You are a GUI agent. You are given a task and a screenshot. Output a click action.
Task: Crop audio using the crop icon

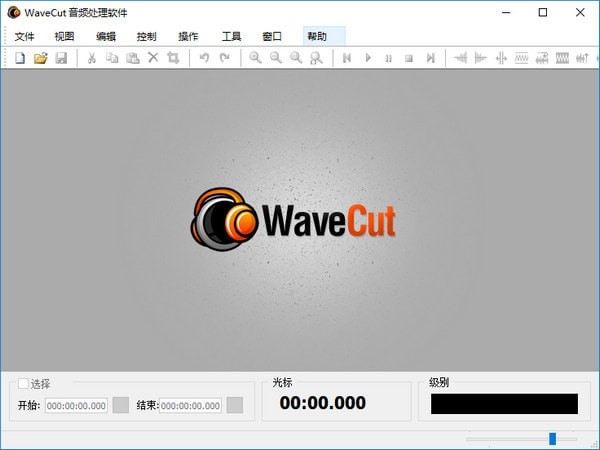click(173, 58)
